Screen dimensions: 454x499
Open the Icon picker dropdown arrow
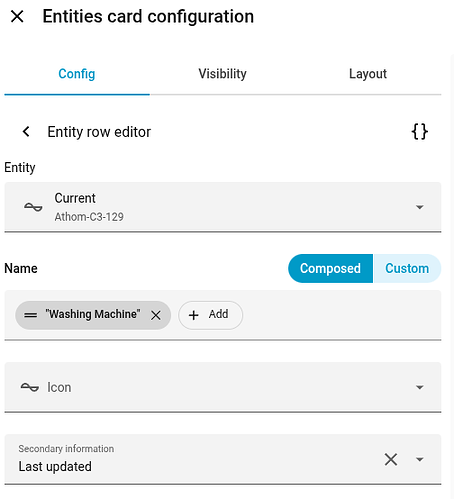point(420,387)
